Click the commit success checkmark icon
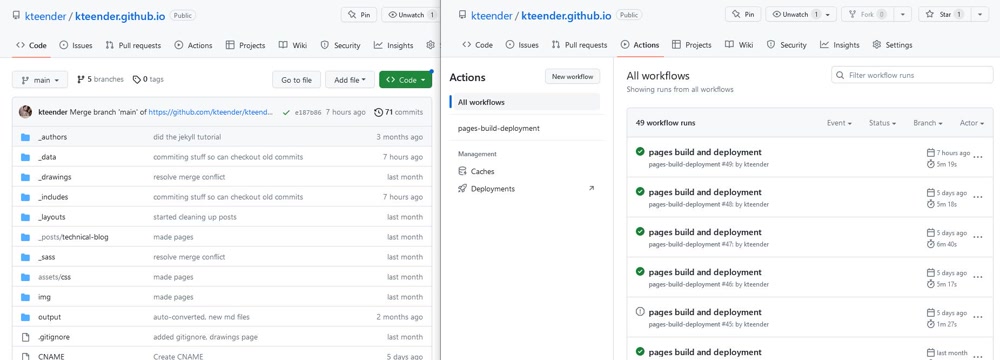The image size is (1000, 360). point(286,112)
